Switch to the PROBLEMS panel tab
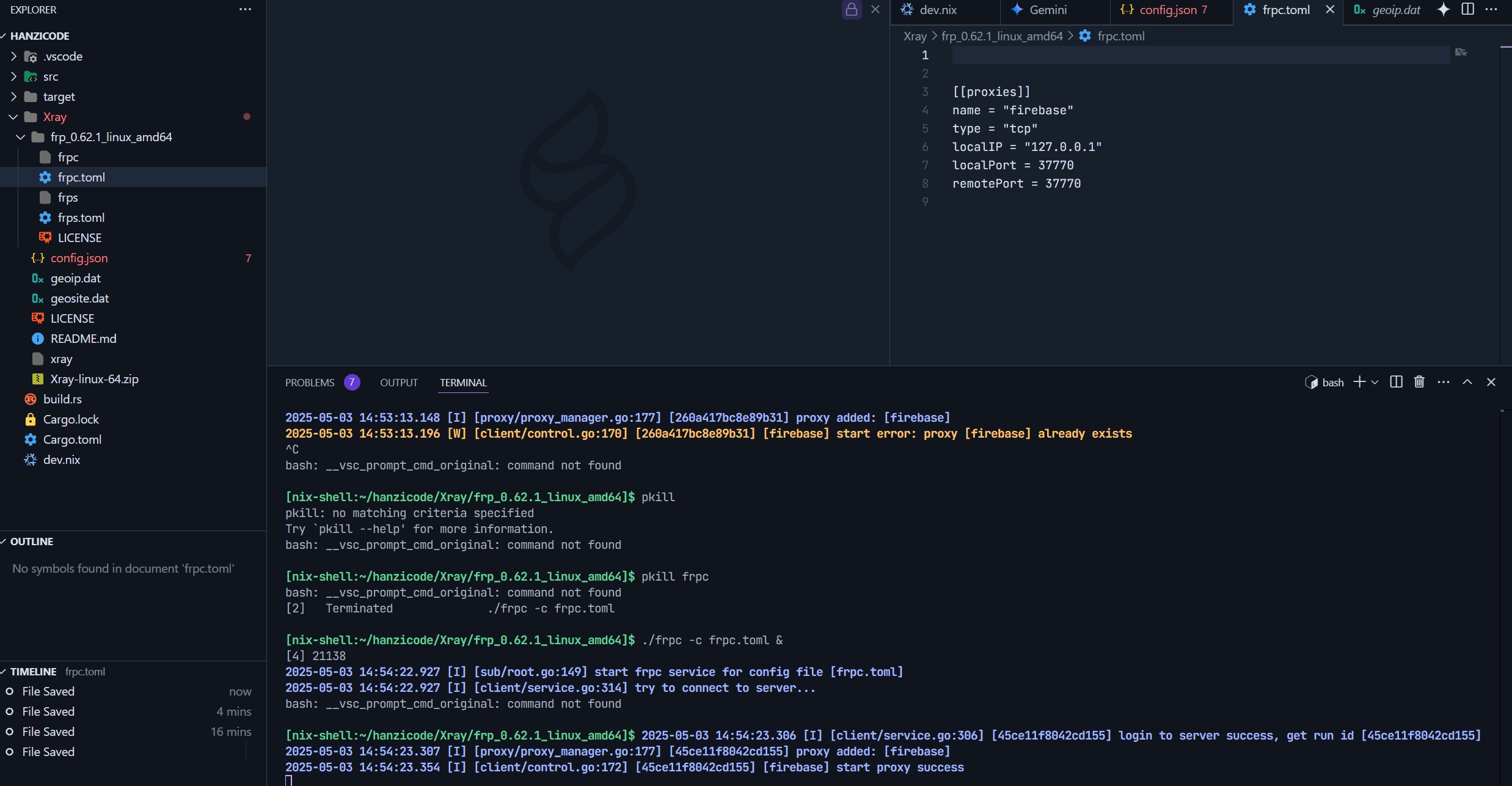Viewport: 1512px width, 786px height. pos(310,383)
